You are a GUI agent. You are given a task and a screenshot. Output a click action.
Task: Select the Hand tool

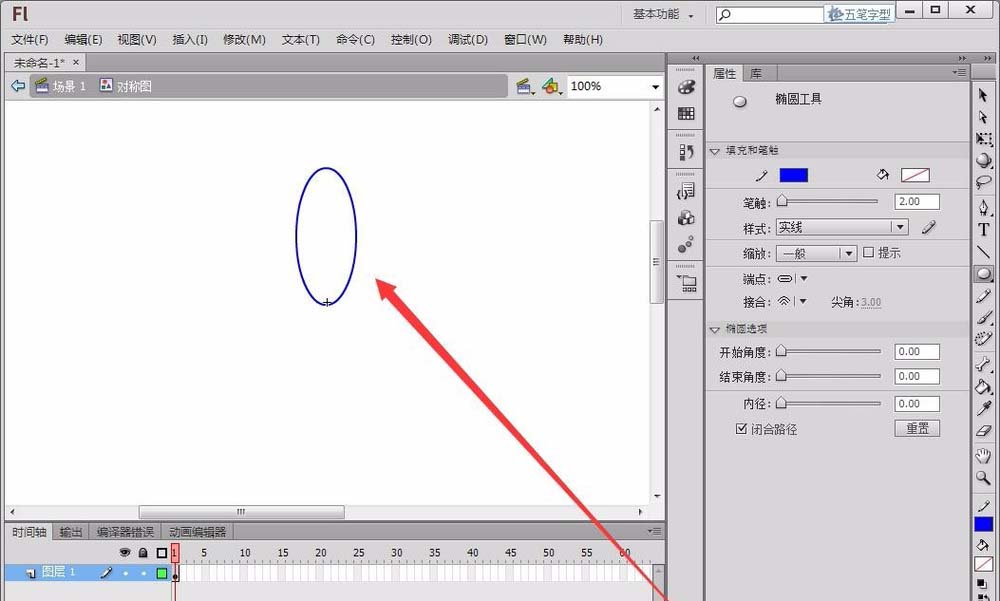983,456
